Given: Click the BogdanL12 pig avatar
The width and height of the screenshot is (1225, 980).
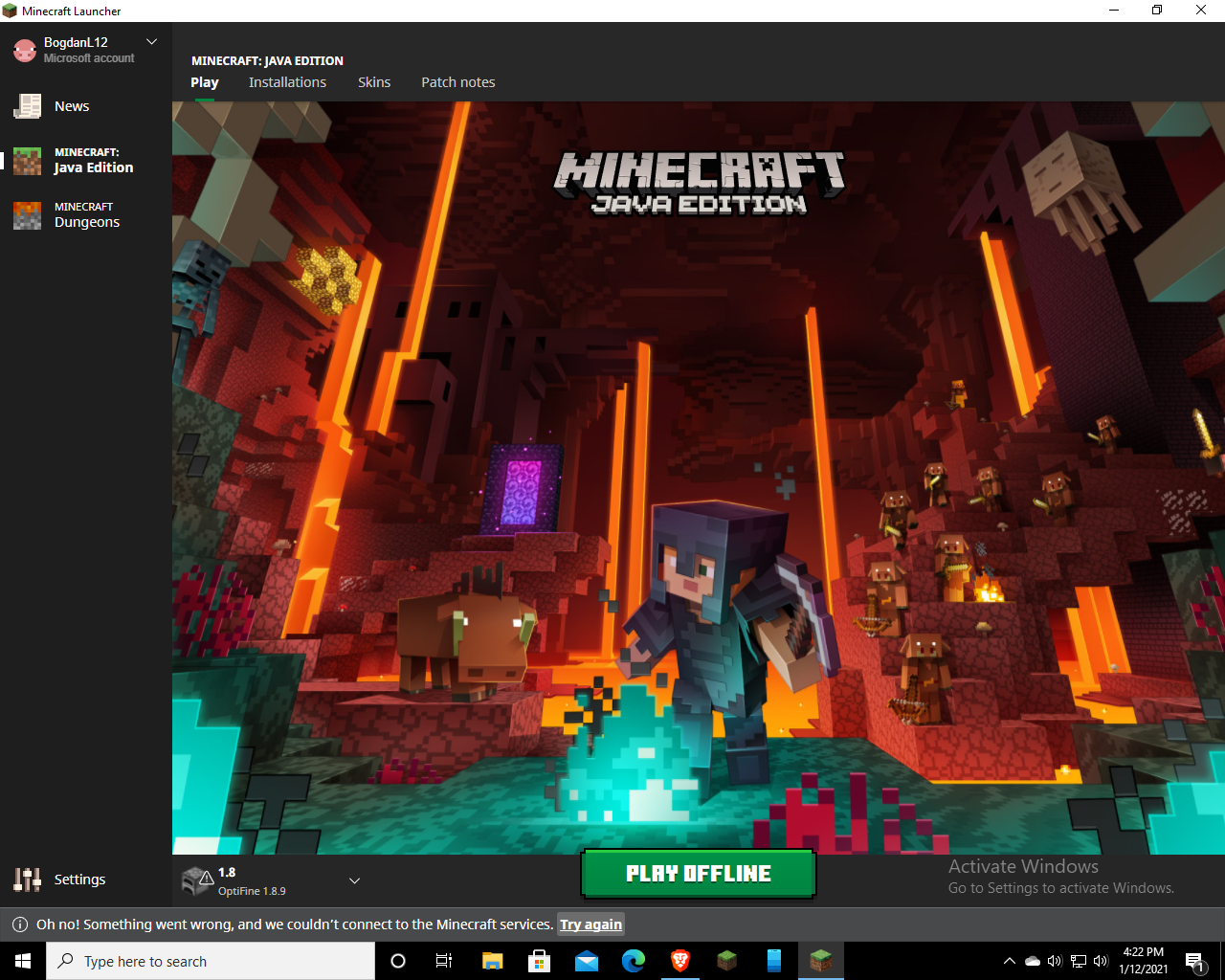Looking at the screenshot, I should 25,50.
